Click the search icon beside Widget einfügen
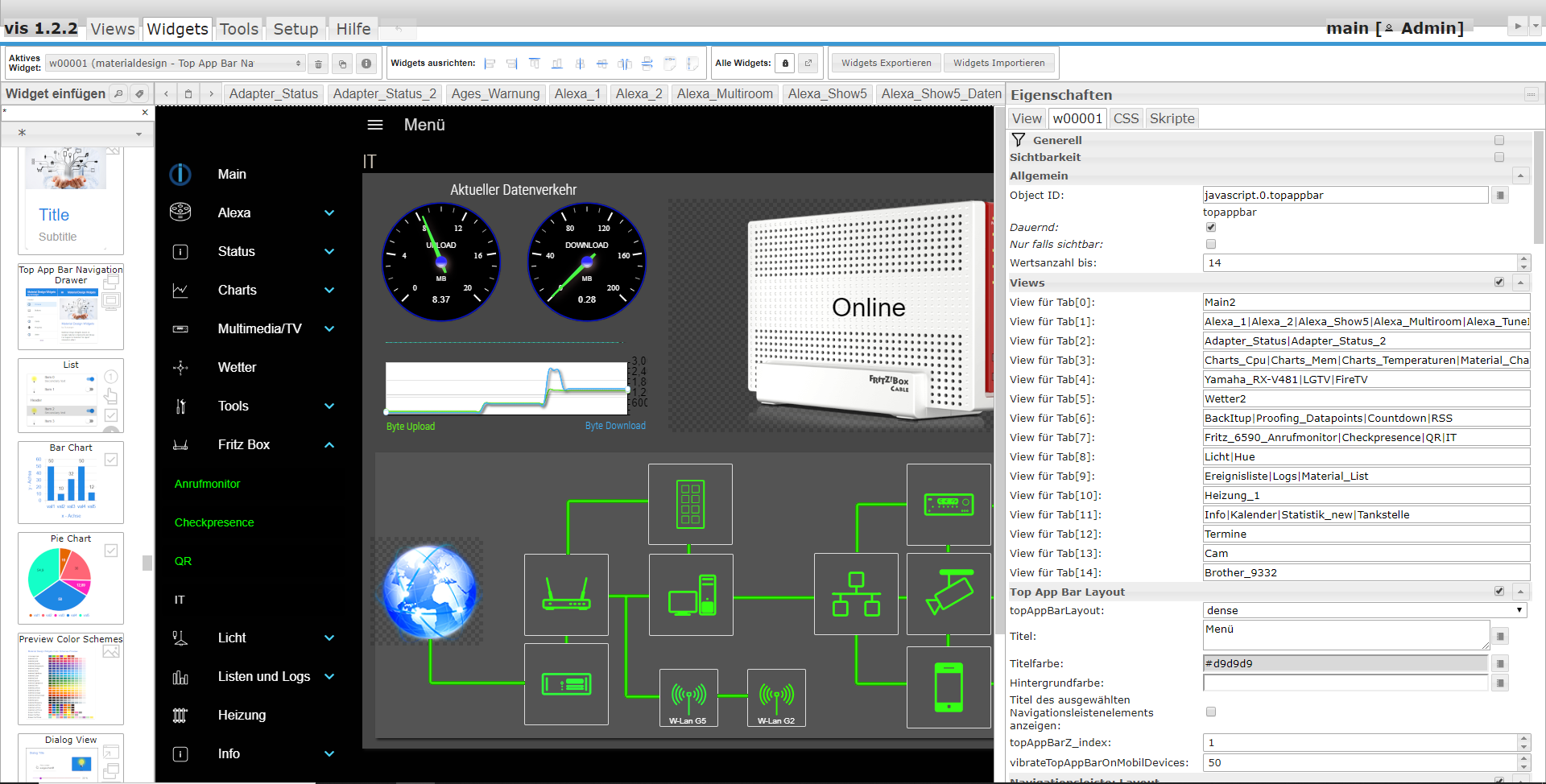 pos(118,93)
